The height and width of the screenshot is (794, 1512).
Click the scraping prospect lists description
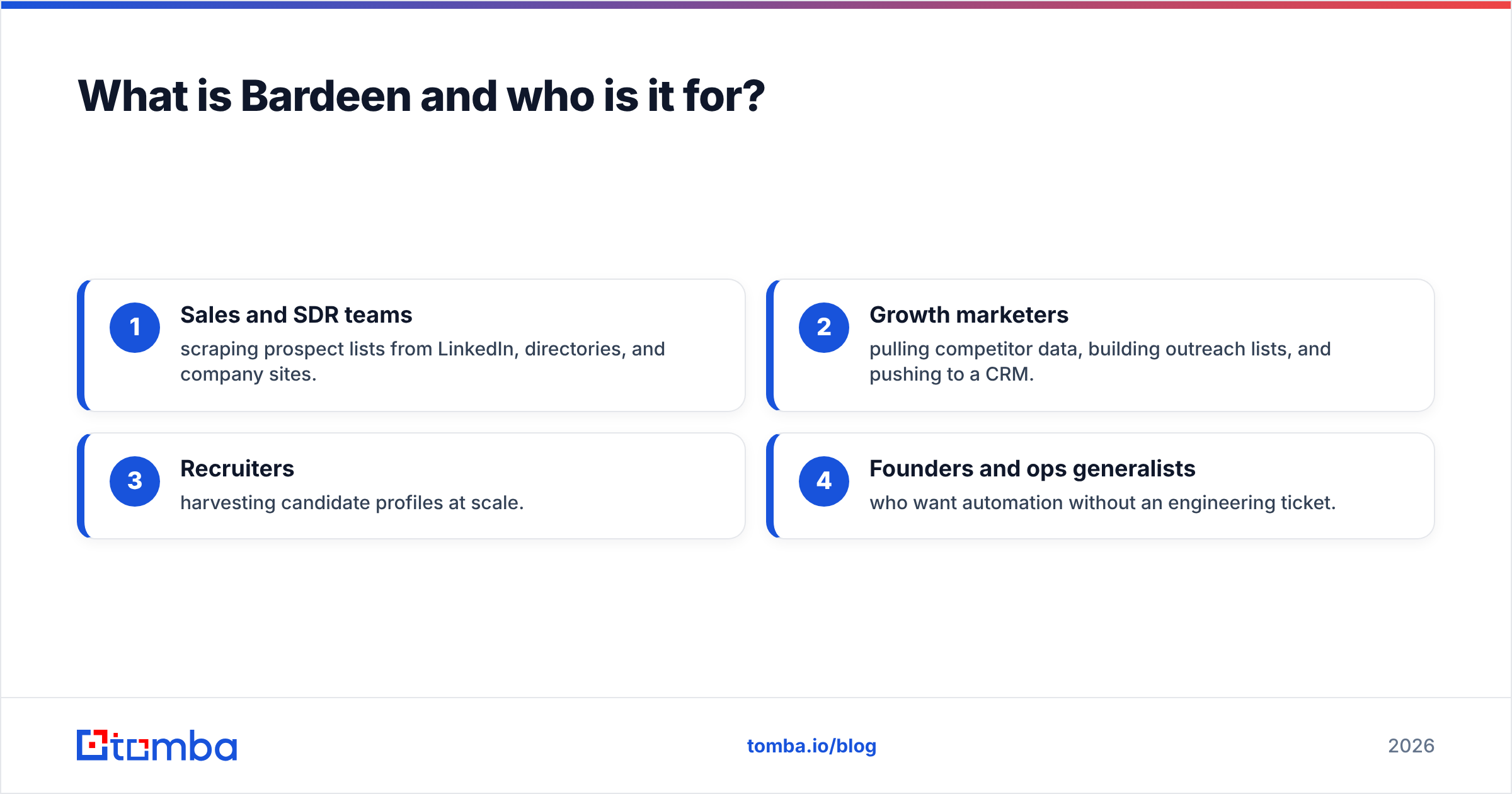coord(423,361)
